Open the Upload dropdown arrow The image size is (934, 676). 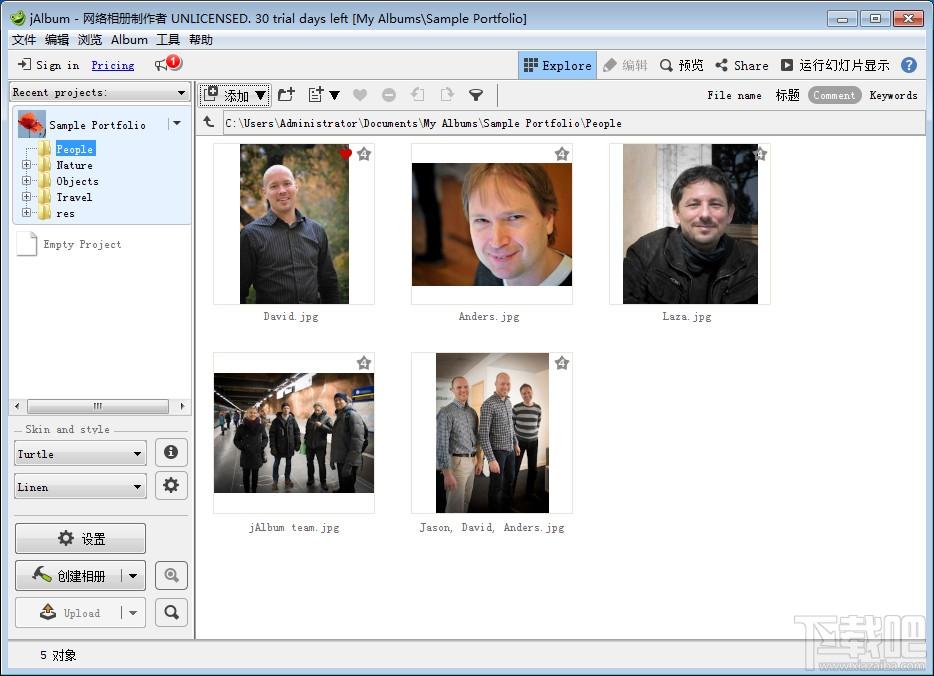(133, 612)
